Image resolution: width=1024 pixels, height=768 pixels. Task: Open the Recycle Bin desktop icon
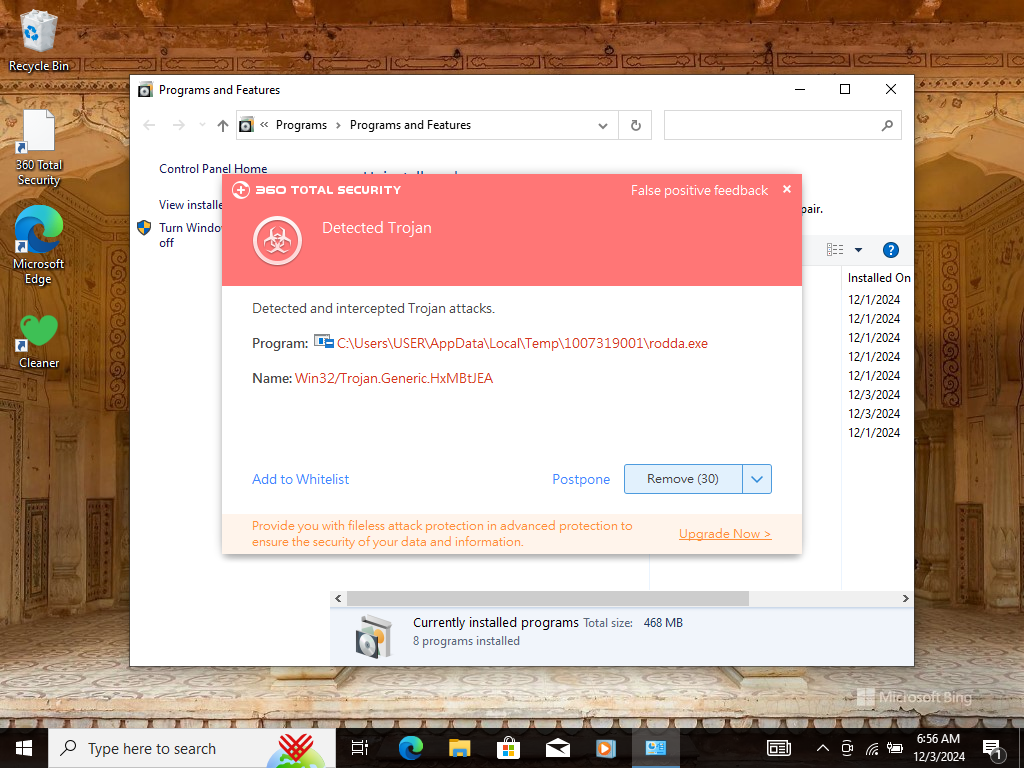[x=39, y=40]
